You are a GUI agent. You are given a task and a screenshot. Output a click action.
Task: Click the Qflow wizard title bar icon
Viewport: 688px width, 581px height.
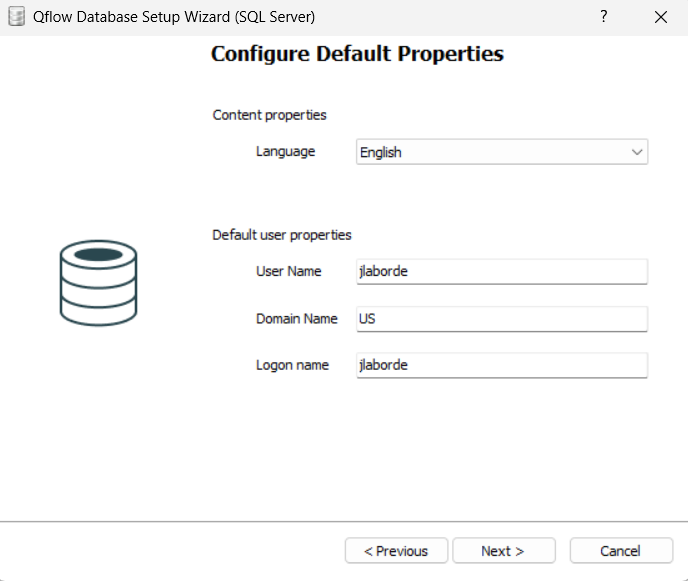[16, 17]
